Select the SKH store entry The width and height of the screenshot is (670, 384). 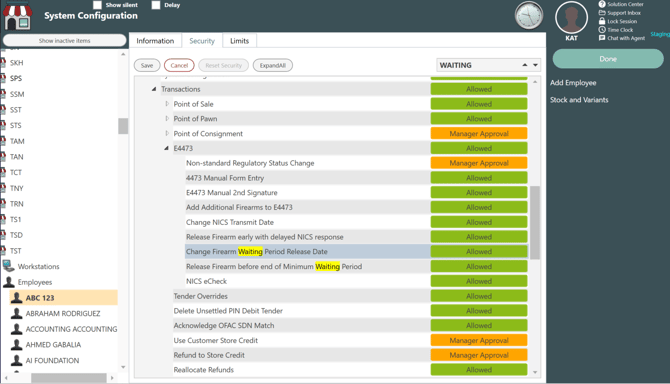(17, 63)
